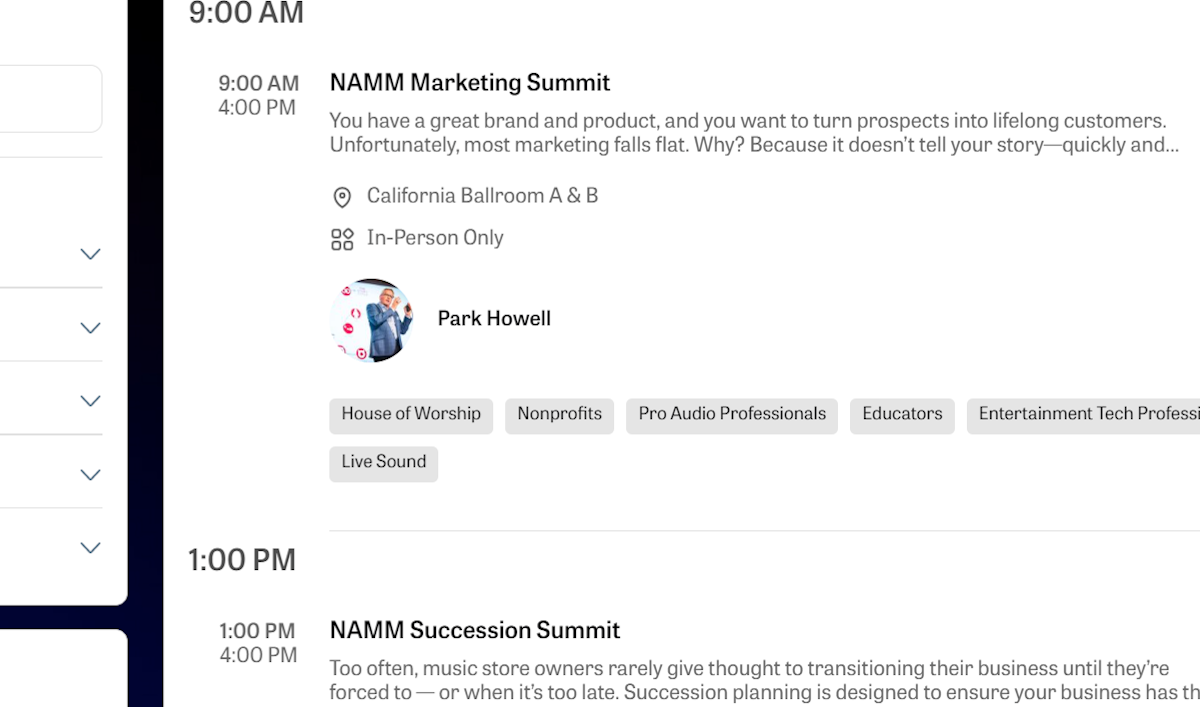Viewport: 1200px width, 707px height.
Task: Expand the fourth sidebar filter chevron
Action: pos(91,475)
